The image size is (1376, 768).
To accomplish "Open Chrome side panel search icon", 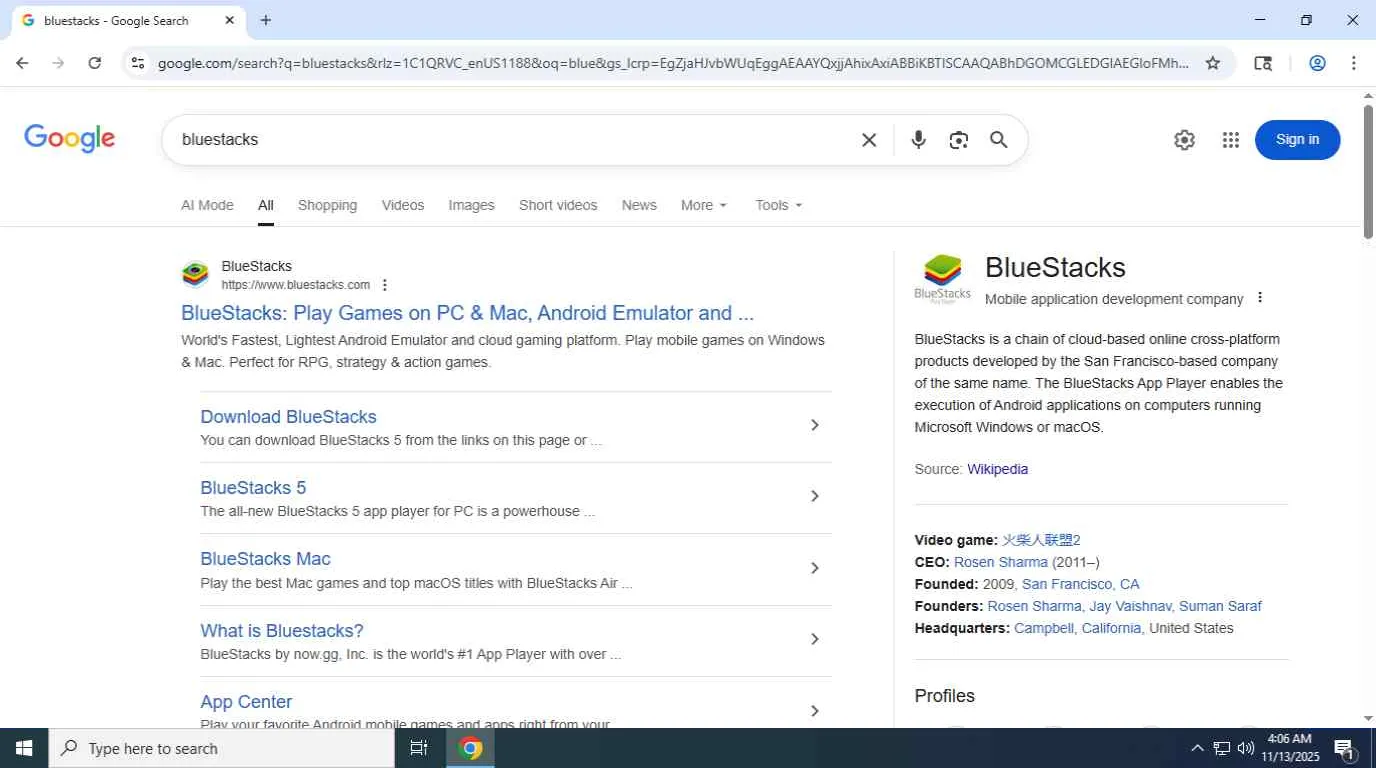I will 1263,63.
